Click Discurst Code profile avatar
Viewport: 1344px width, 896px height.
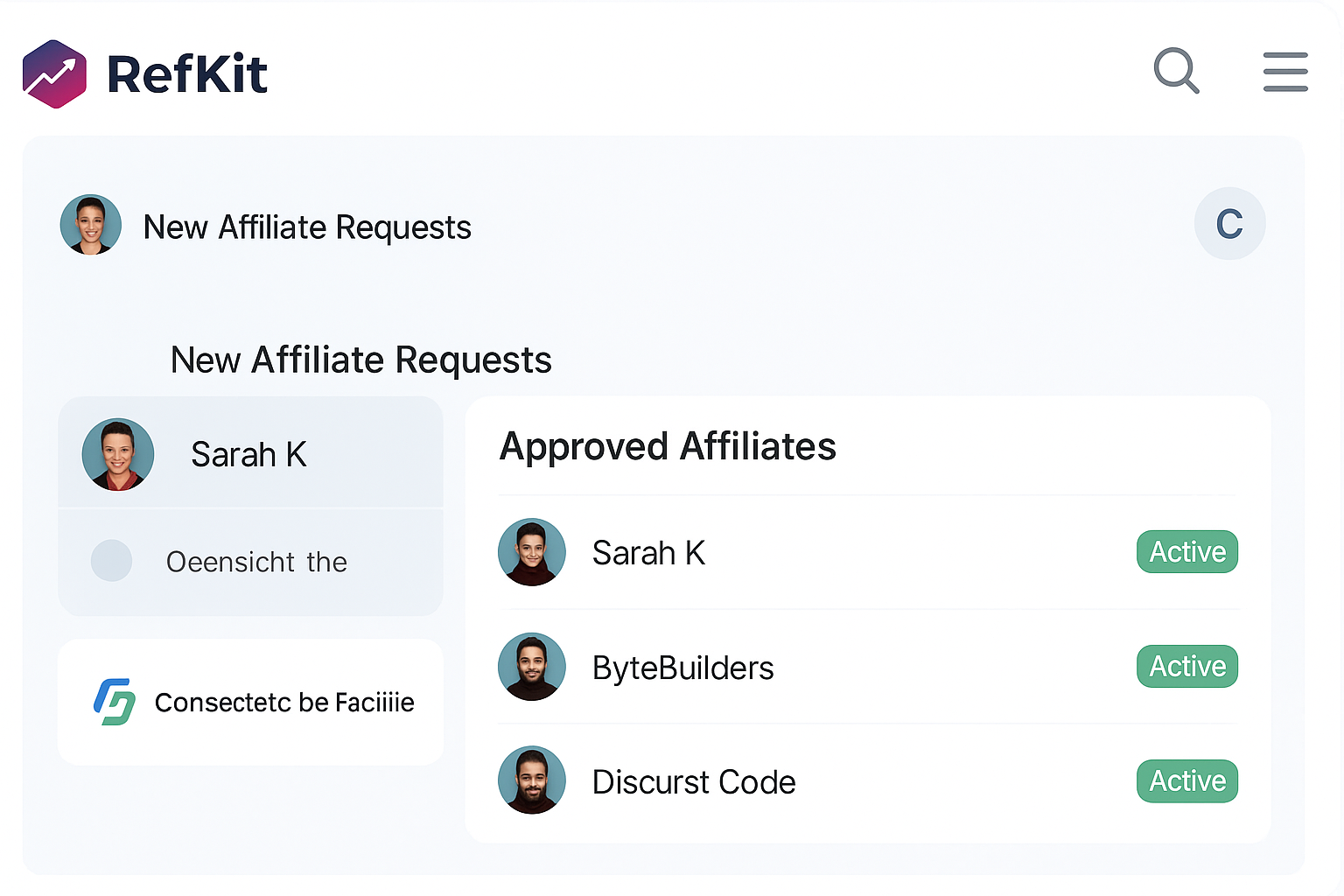(532, 780)
